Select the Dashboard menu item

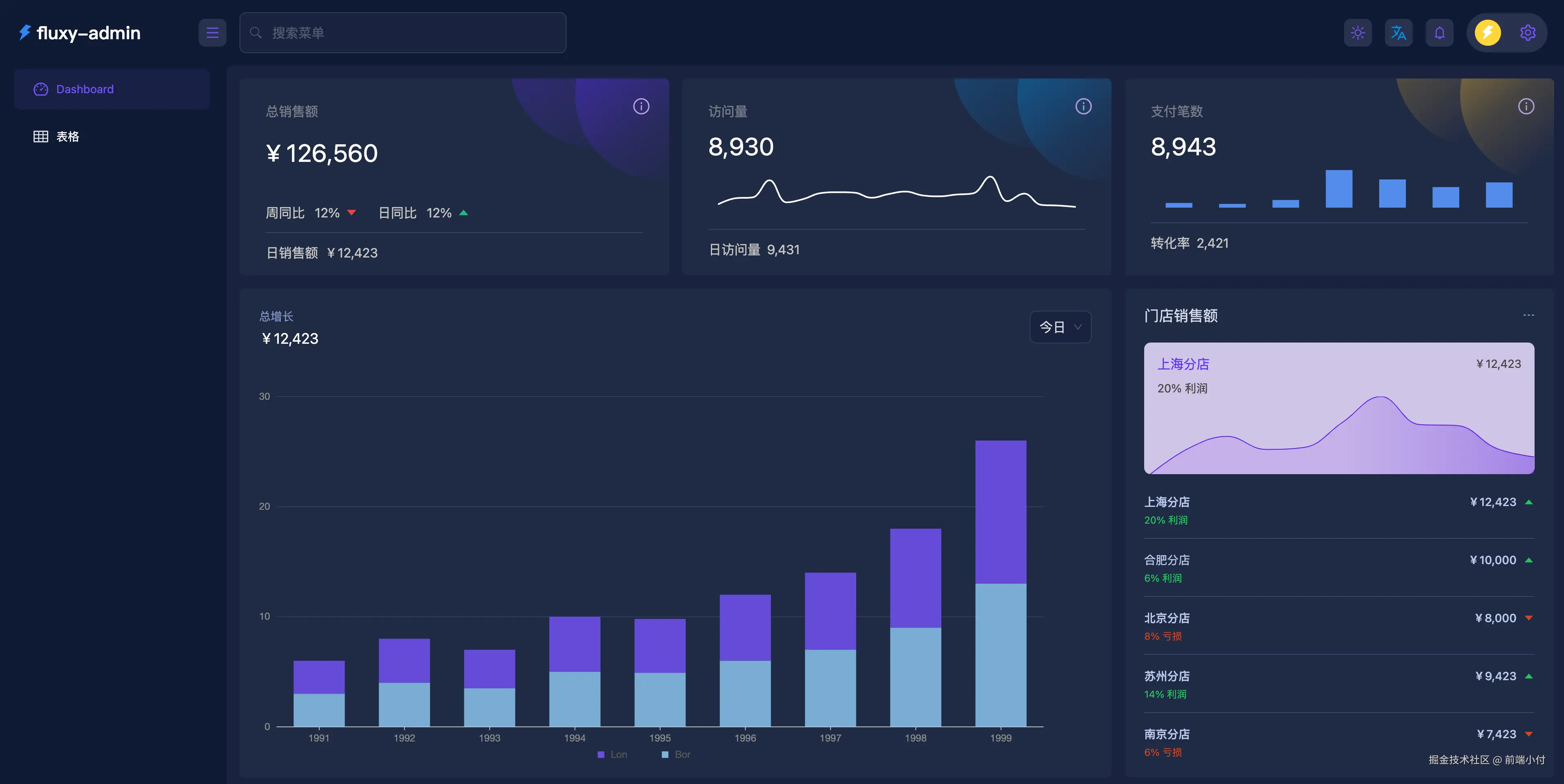[x=112, y=89]
